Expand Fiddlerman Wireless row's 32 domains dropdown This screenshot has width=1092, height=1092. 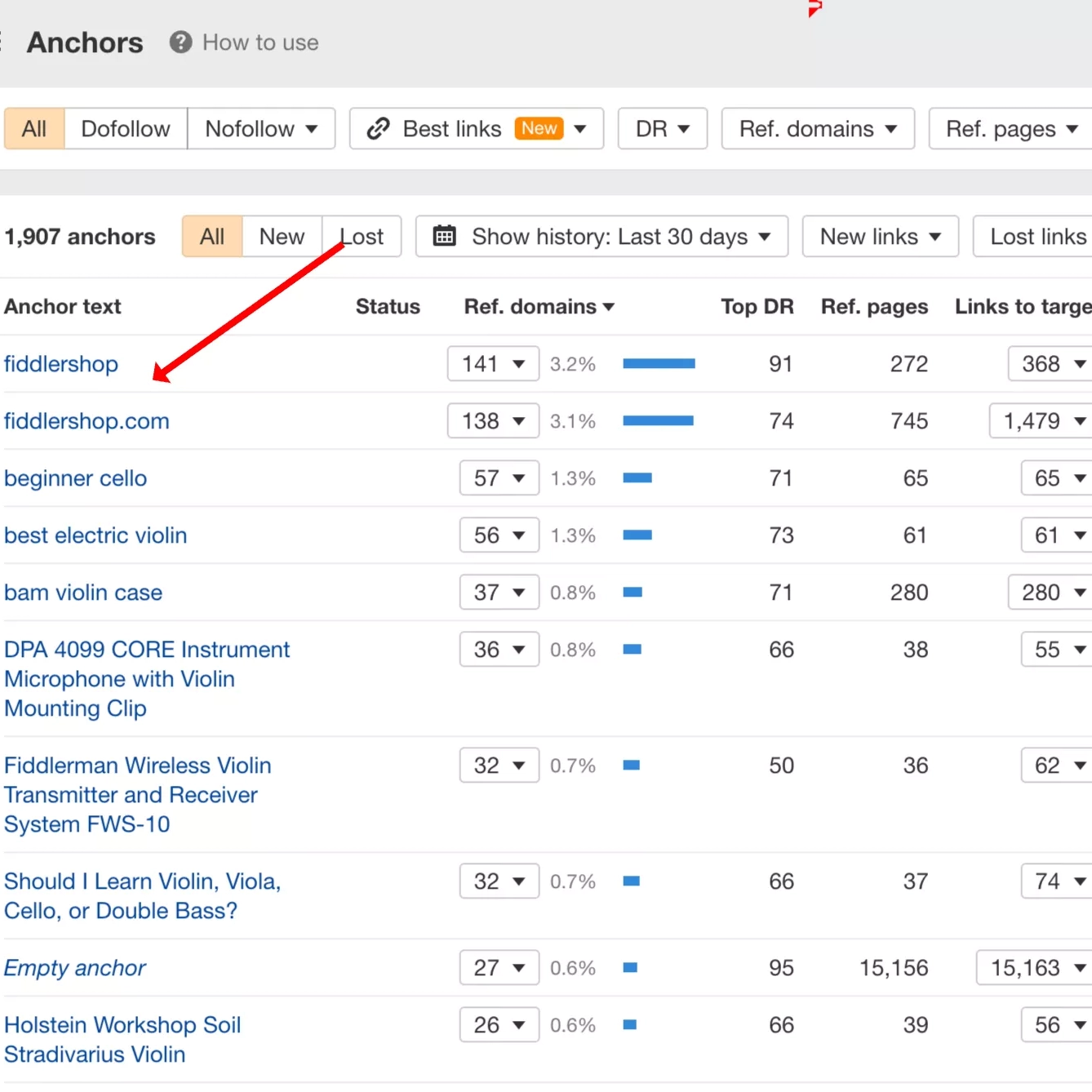pos(499,766)
